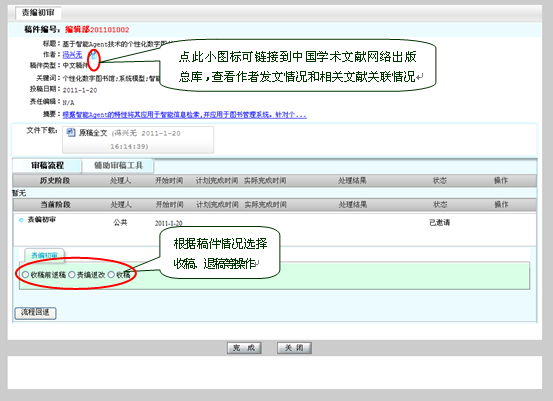Select the 收稿 radio option
The image size is (553, 401).
(111, 274)
